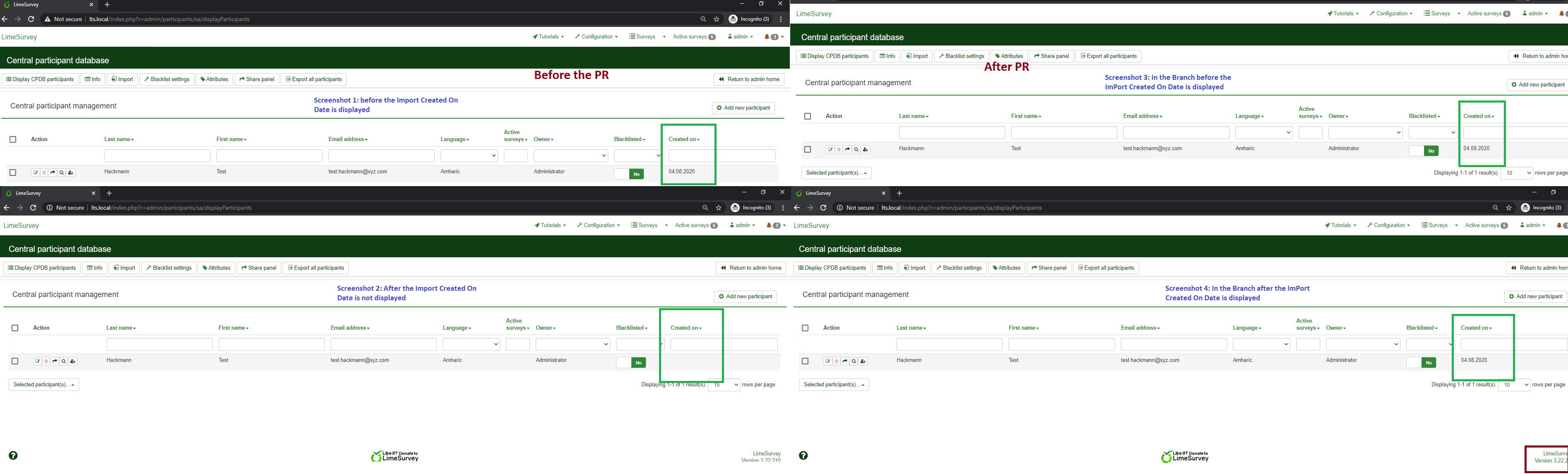This screenshot has height=474, width=1568.
Task: Click bookmark star in top-left browser address bar
Action: [x=717, y=19]
